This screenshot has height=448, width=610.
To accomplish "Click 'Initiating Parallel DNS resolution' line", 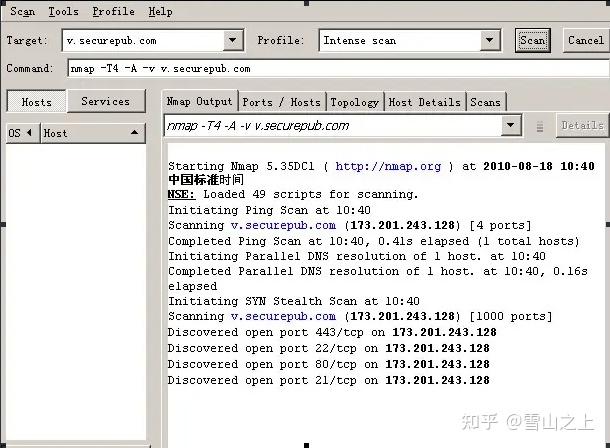I will [x=357, y=256].
